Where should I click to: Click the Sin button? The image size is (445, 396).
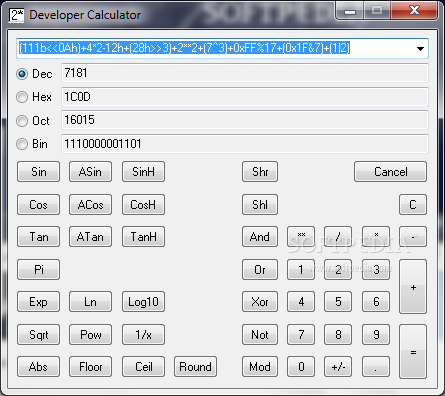(x=39, y=172)
